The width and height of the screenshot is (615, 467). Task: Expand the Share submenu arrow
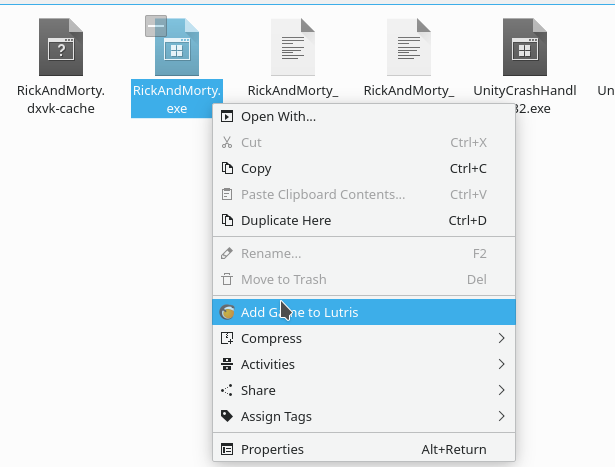pyautogui.click(x=501, y=390)
